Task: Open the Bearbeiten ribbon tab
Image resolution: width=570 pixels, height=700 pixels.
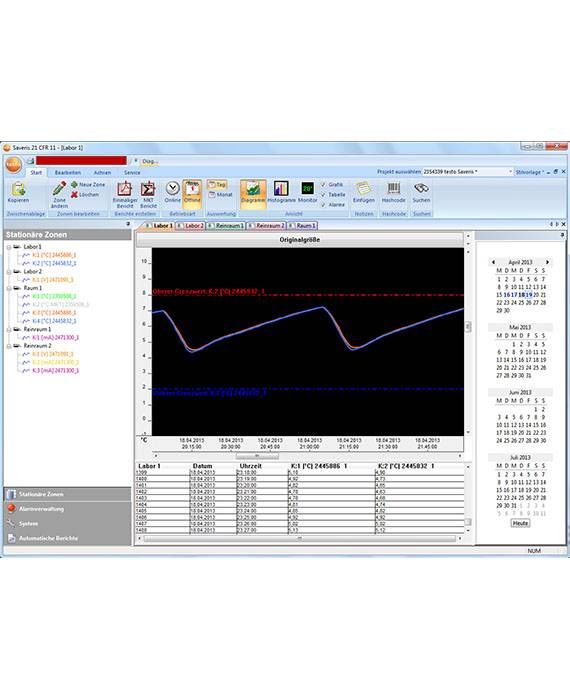Action: (68, 172)
